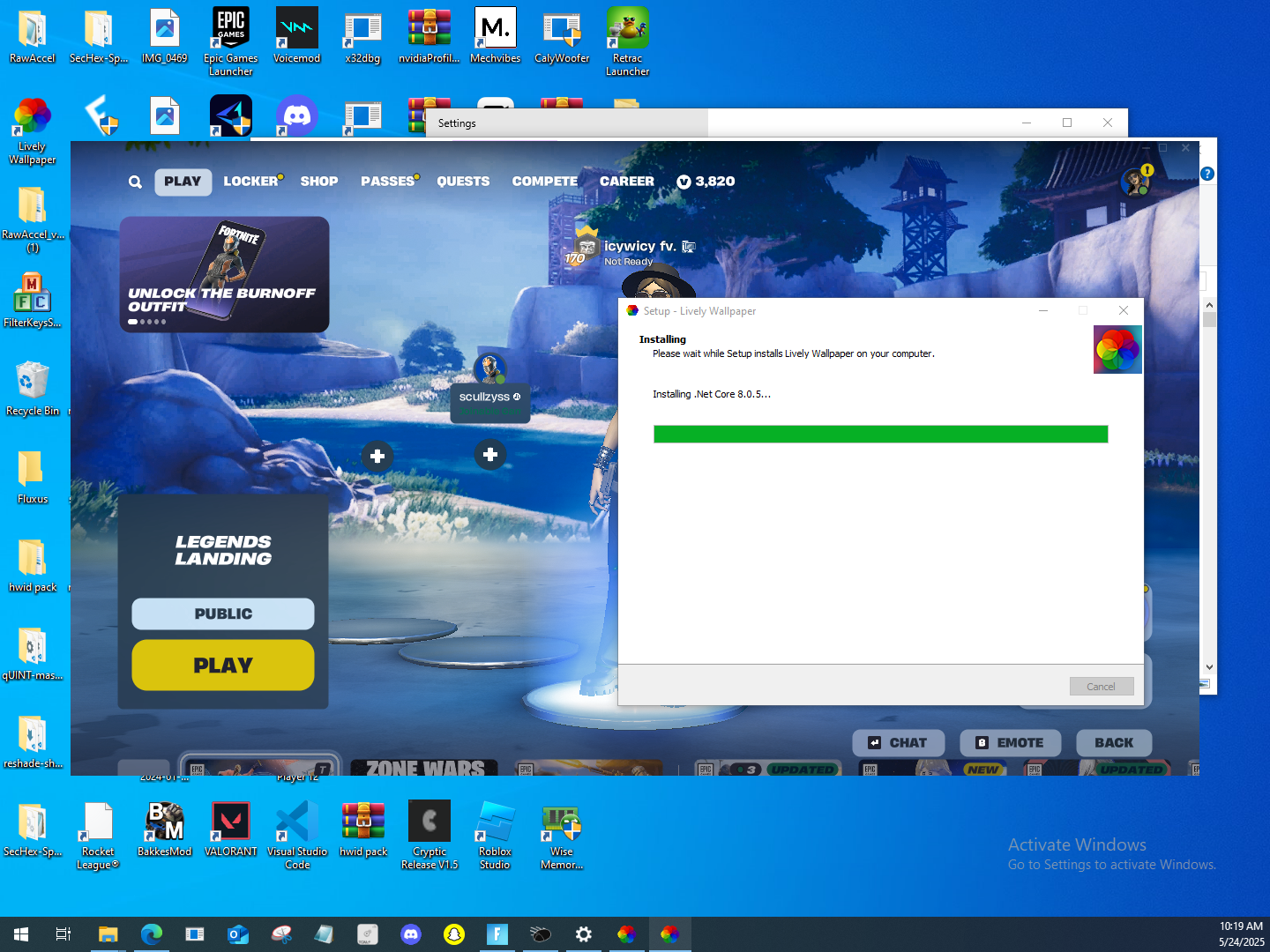Launch Voicemod from the desktop
The height and width of the screenshot is (952, 1270).
coord(296,36)
